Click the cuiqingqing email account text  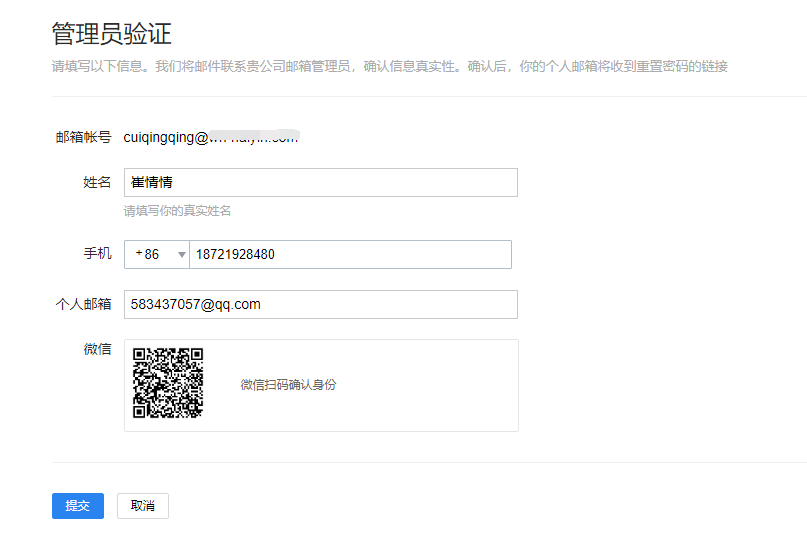click(210, 138)
